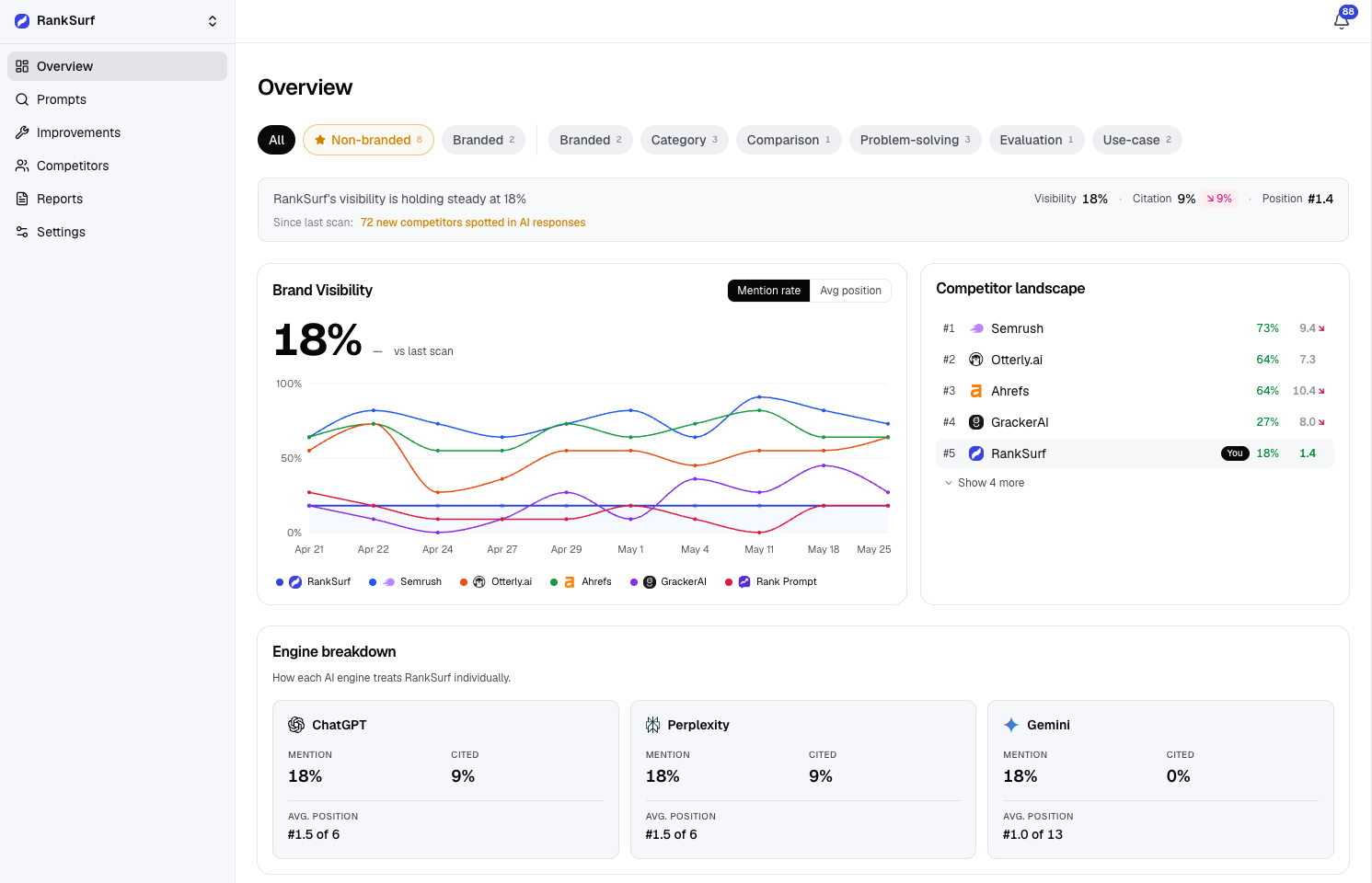Expand Show 4 more competitors
This screenshot has height=883, width=1372.
click(984, 483)
